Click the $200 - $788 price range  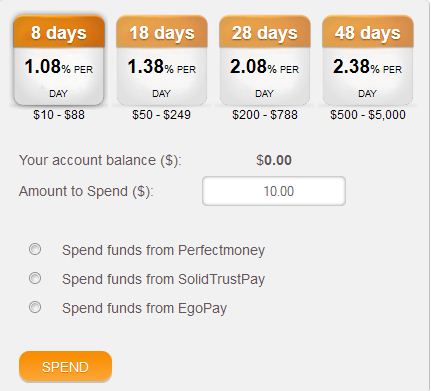coord(265,115)
